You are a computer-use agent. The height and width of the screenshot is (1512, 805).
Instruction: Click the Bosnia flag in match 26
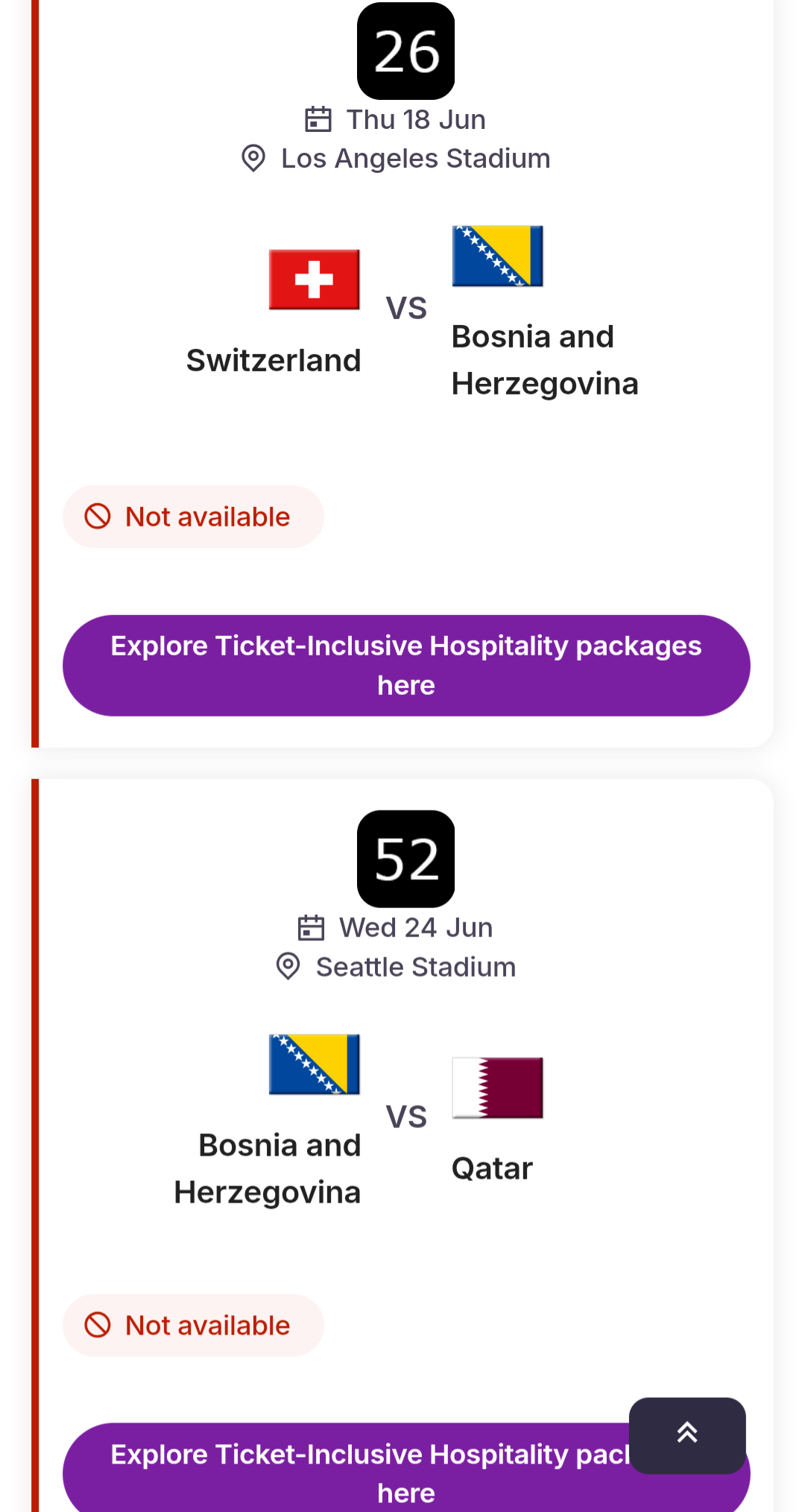click(497, 256)
